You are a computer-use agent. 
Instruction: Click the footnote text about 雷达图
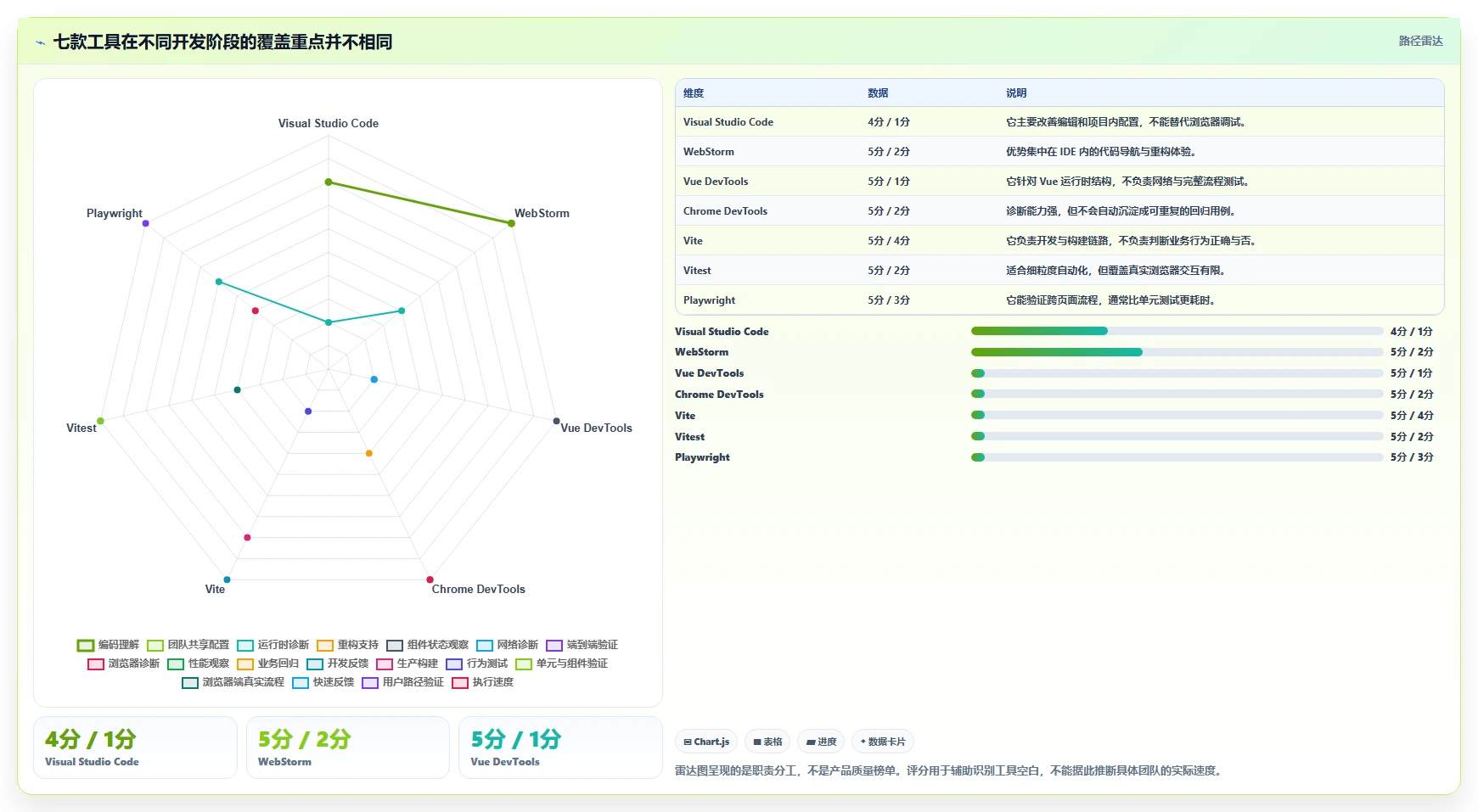[x=948, y=770]
